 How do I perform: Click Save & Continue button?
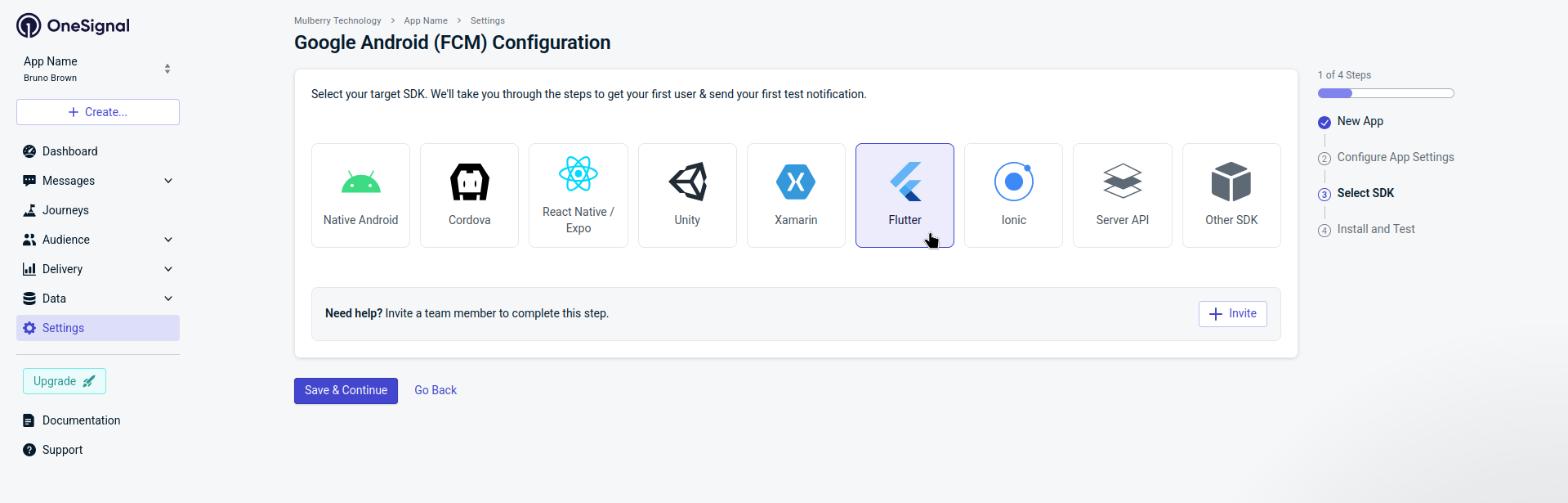pyautogui.click(x=346, y=391)
